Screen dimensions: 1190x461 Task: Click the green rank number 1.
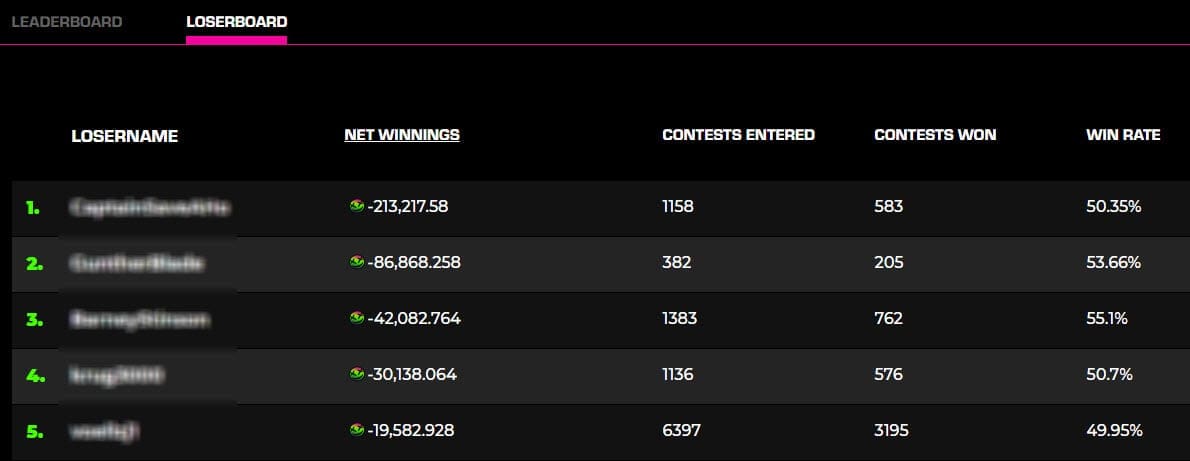point(33,207)
